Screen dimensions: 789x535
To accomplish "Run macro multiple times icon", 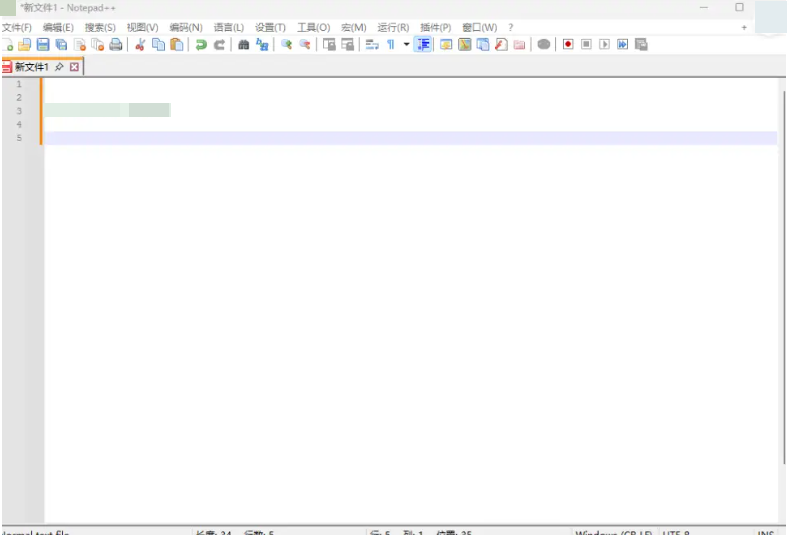I will pyautogui.click(x=622, y=45).
